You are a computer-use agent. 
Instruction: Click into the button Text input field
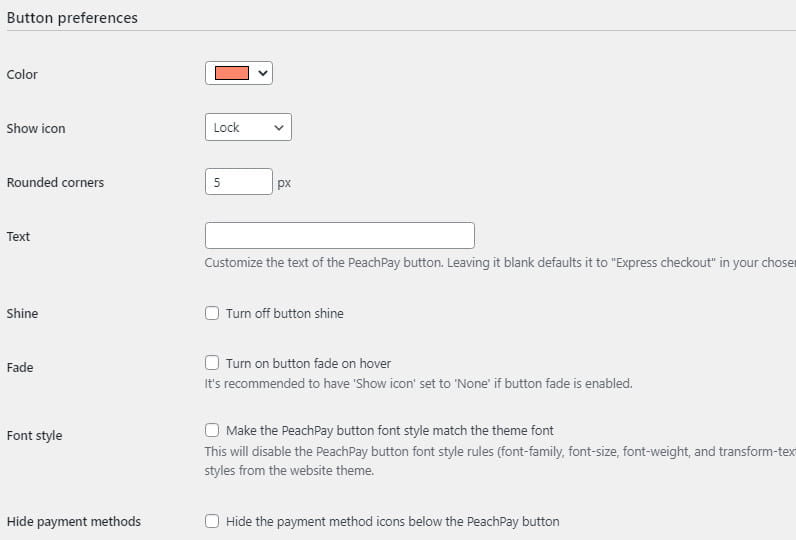pyautogui.click(x=340, y=235)
